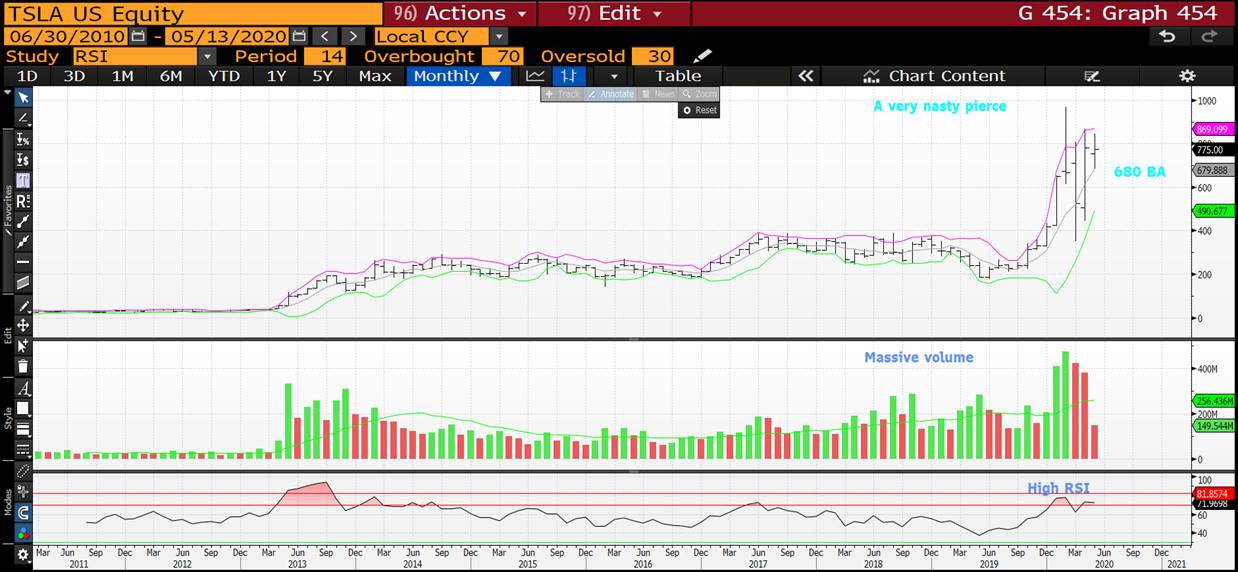Open the line thickness style icon
This screenshot has height=572, width=1238.
pos(22,429)
